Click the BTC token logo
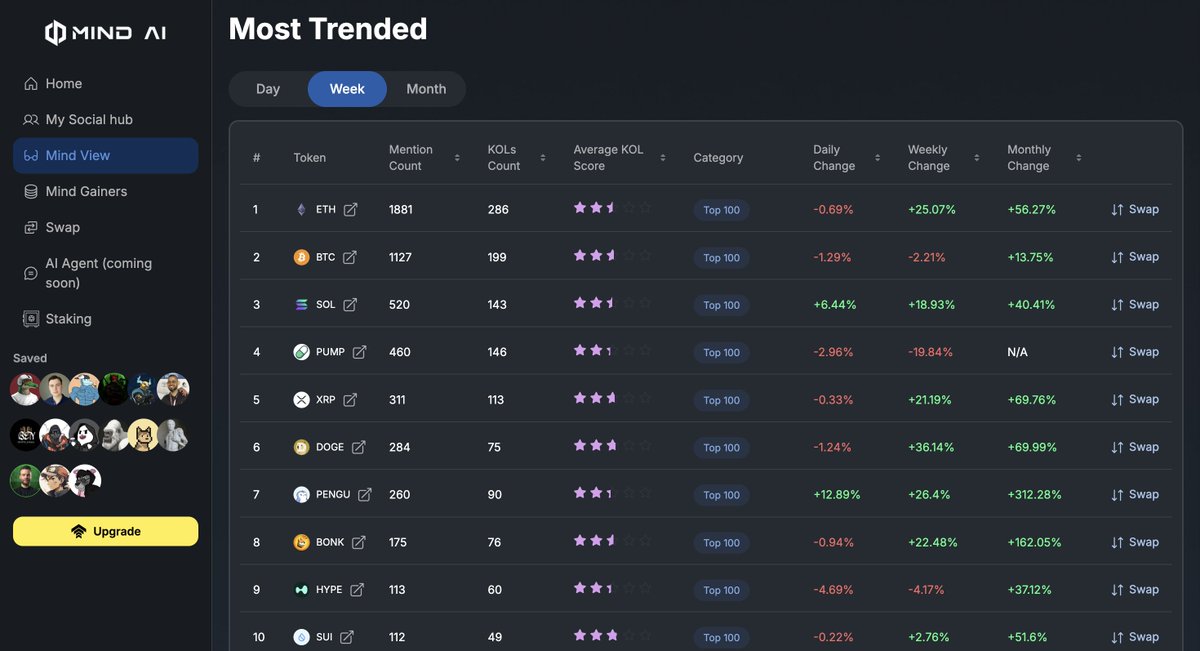This screenshot has width=1200, height=651. click(x=301, y=257)
